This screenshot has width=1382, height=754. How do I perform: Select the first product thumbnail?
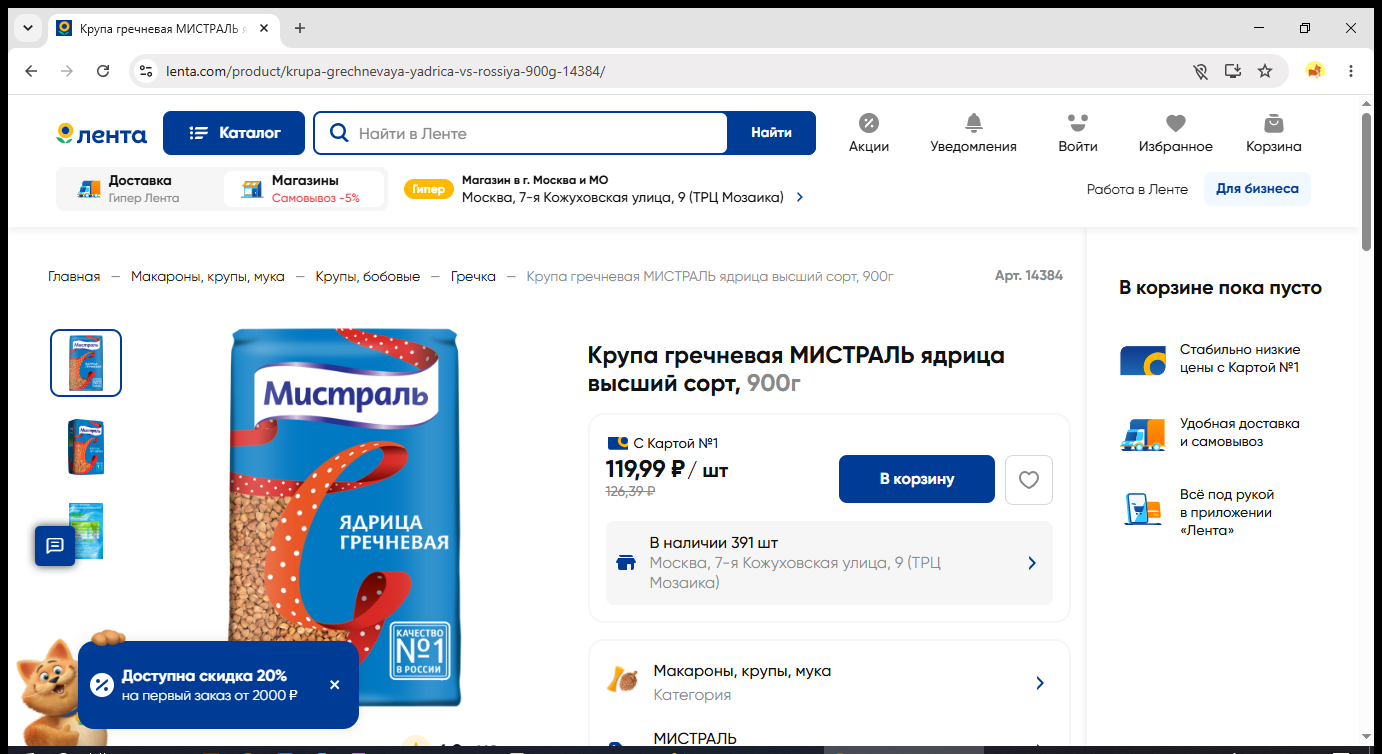(86, 363)
